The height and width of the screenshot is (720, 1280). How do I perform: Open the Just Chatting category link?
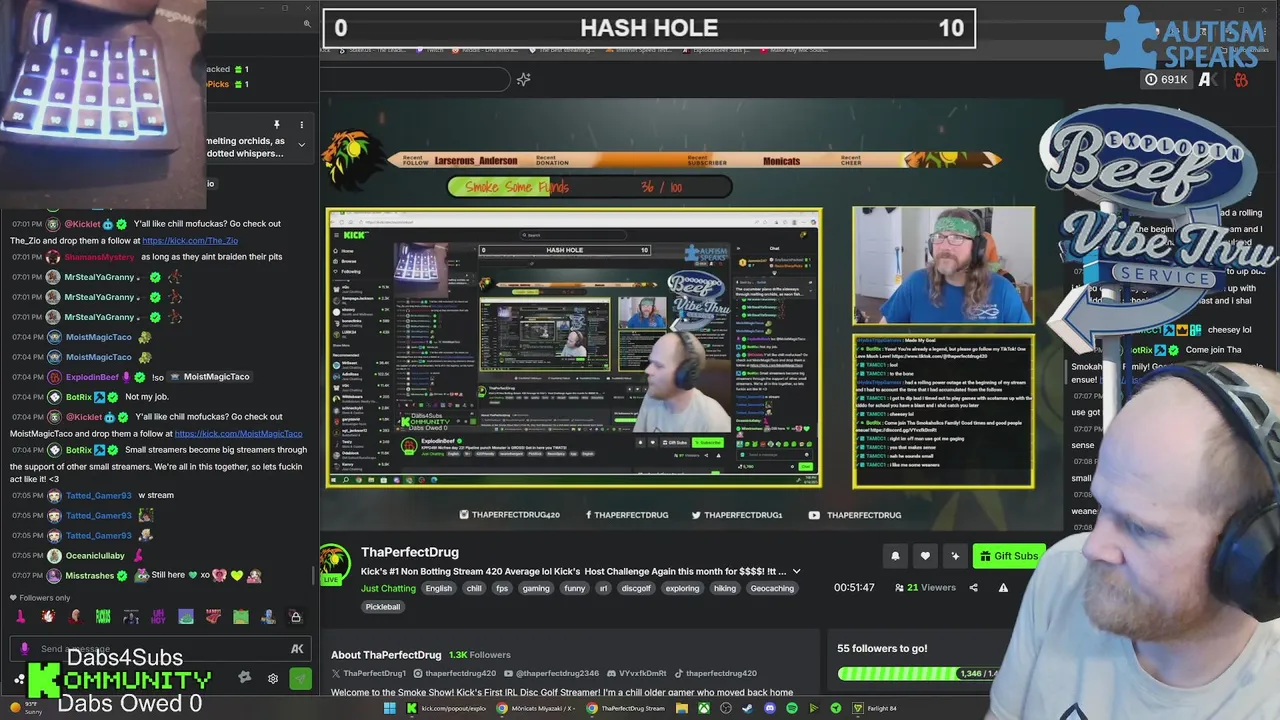point(388,588)
